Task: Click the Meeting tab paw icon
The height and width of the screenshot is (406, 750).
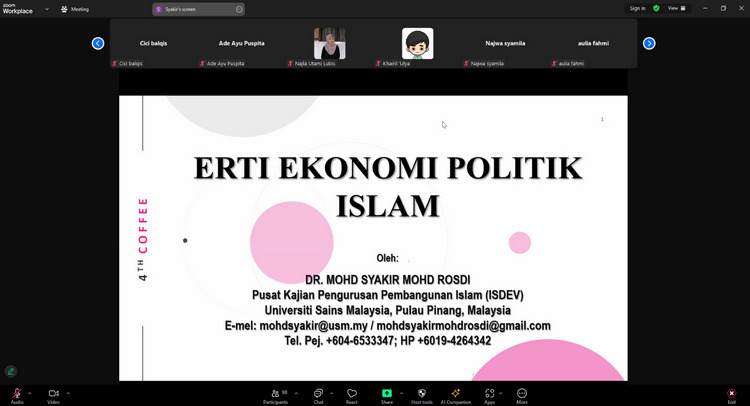Action: [64, 9]
